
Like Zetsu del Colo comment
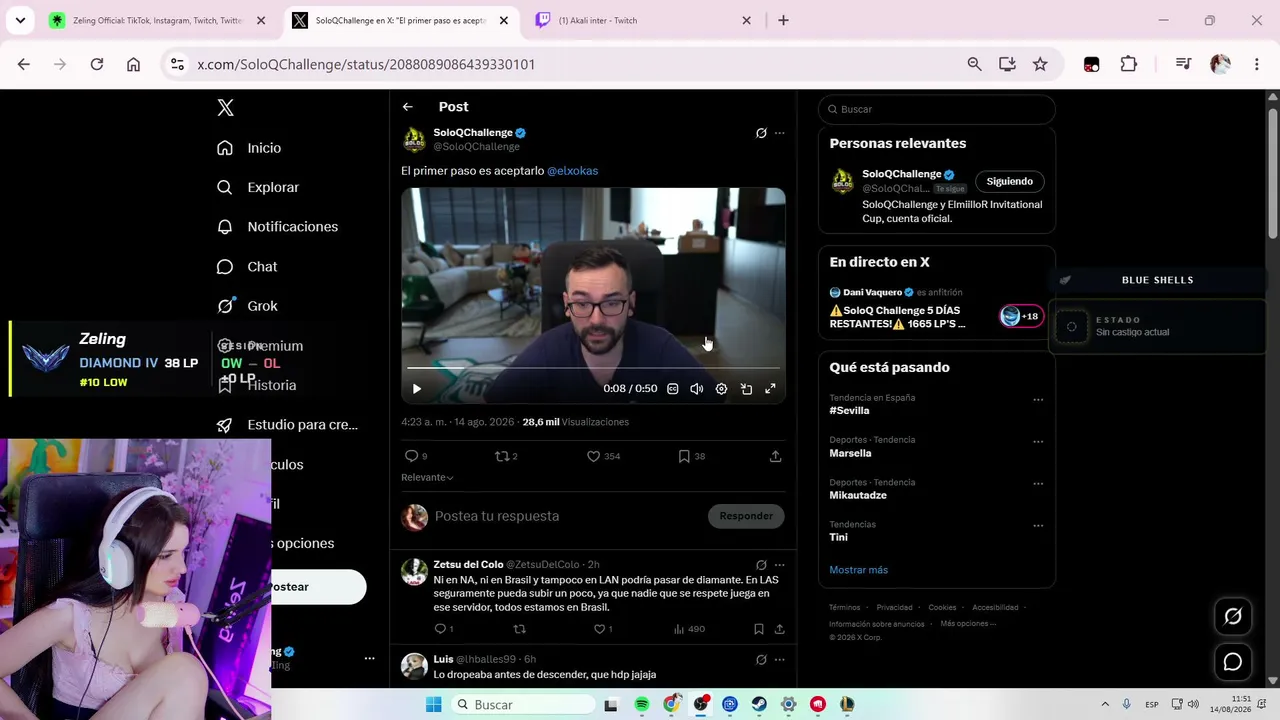coord(603,629)
